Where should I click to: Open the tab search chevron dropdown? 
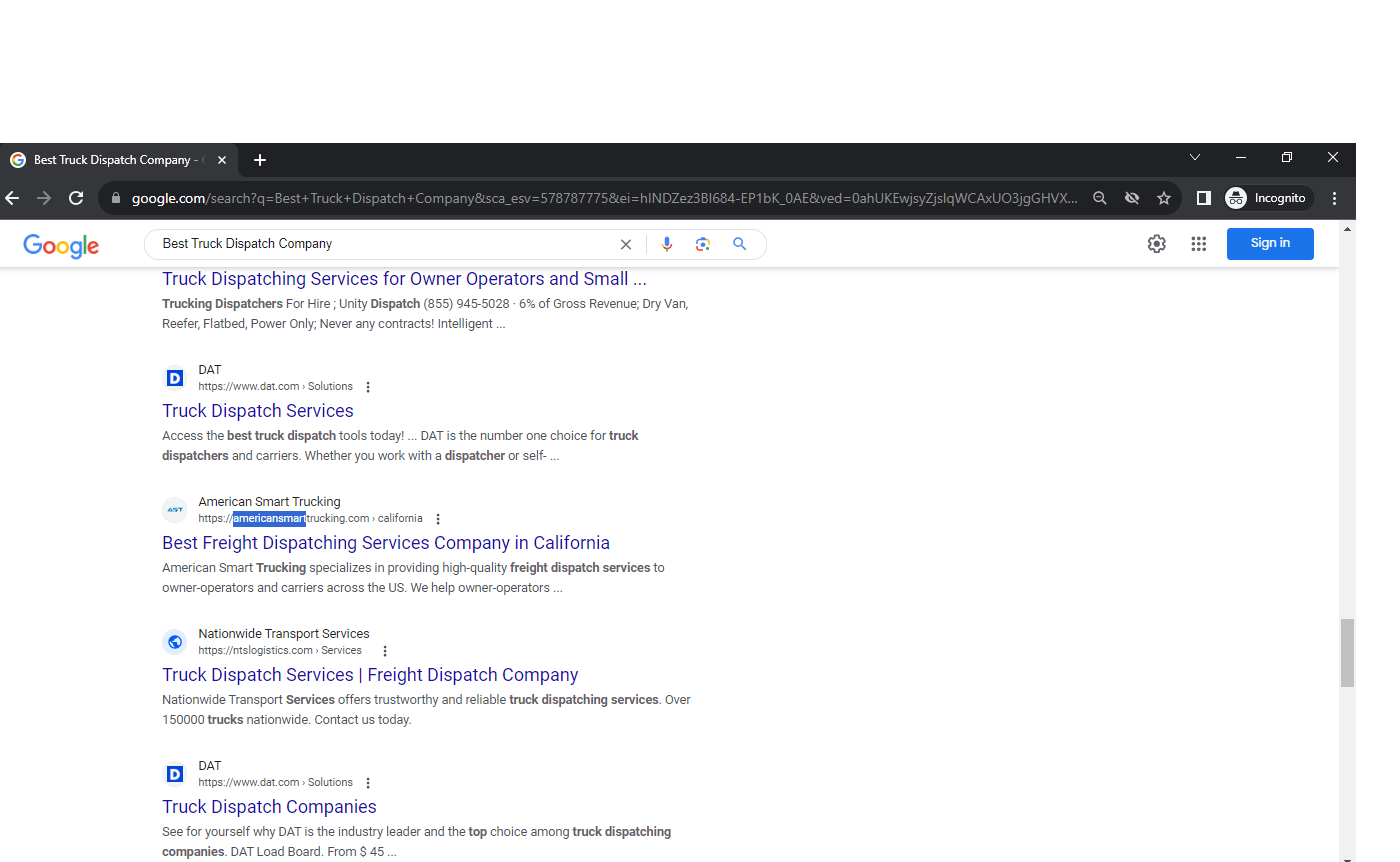coord(1195,158)
